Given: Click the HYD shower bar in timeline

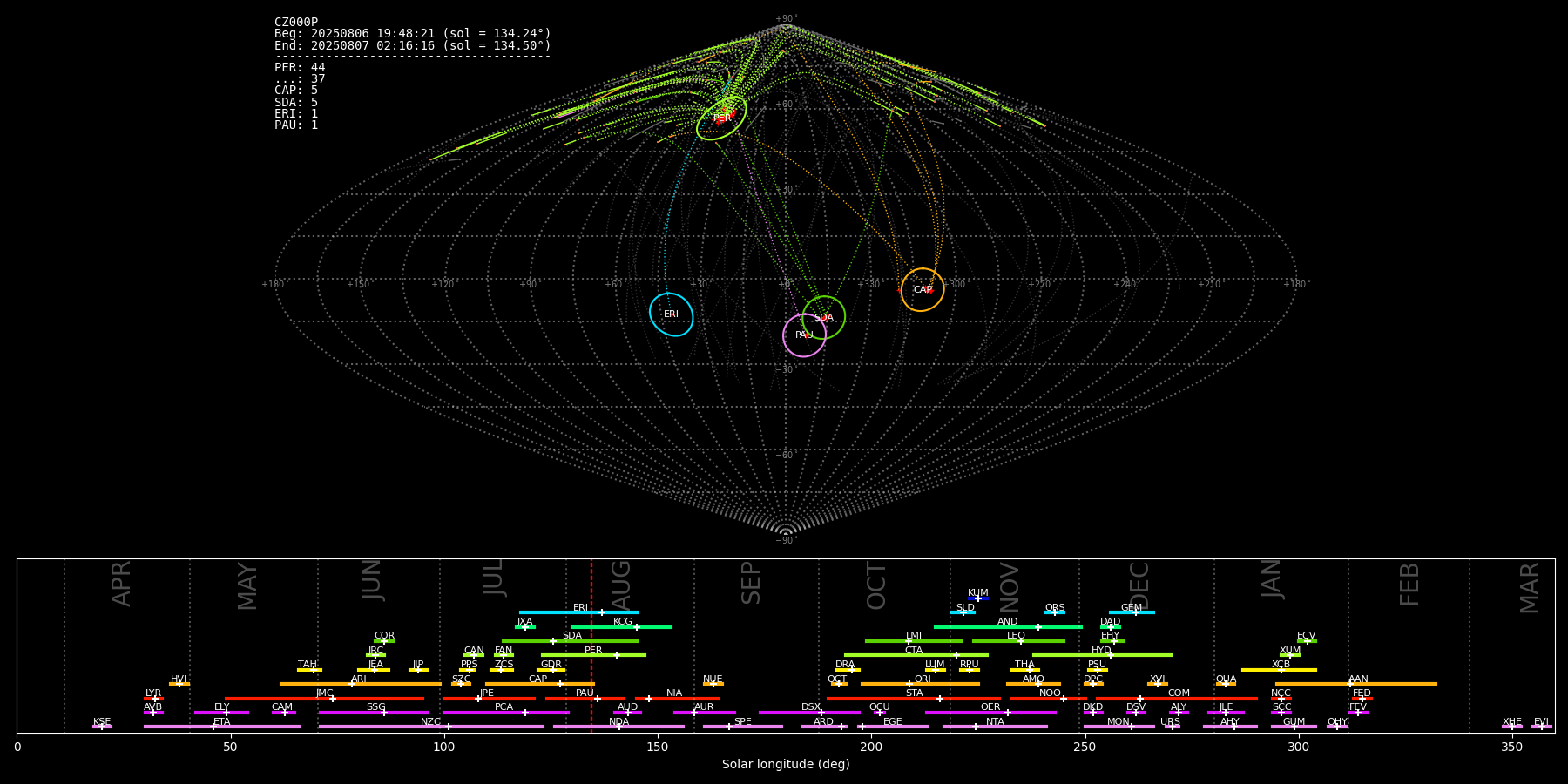Looking at the screenshot, I should (1102, 655).
